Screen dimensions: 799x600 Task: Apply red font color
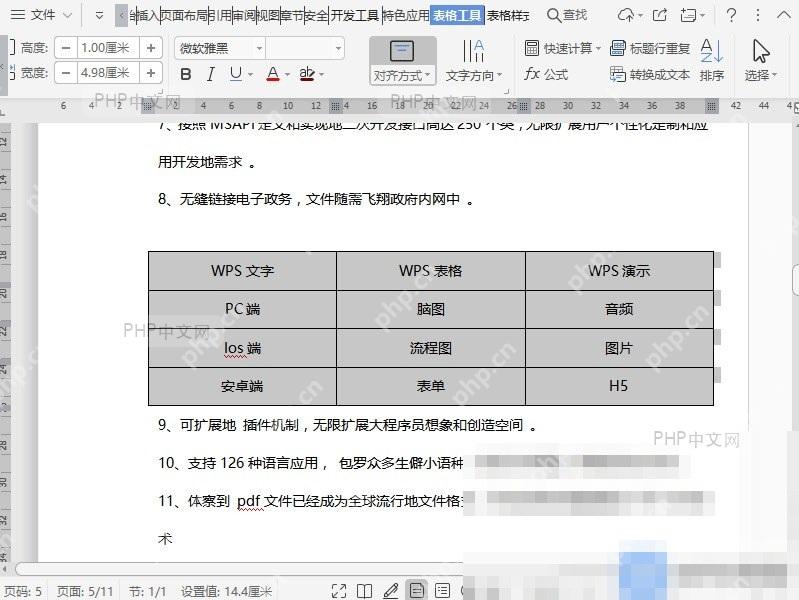273,74
